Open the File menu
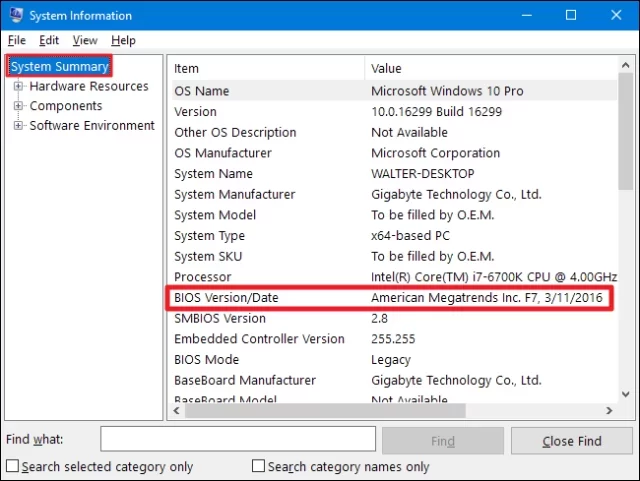Screen dimensions: 640x481 tap(18, 40)
